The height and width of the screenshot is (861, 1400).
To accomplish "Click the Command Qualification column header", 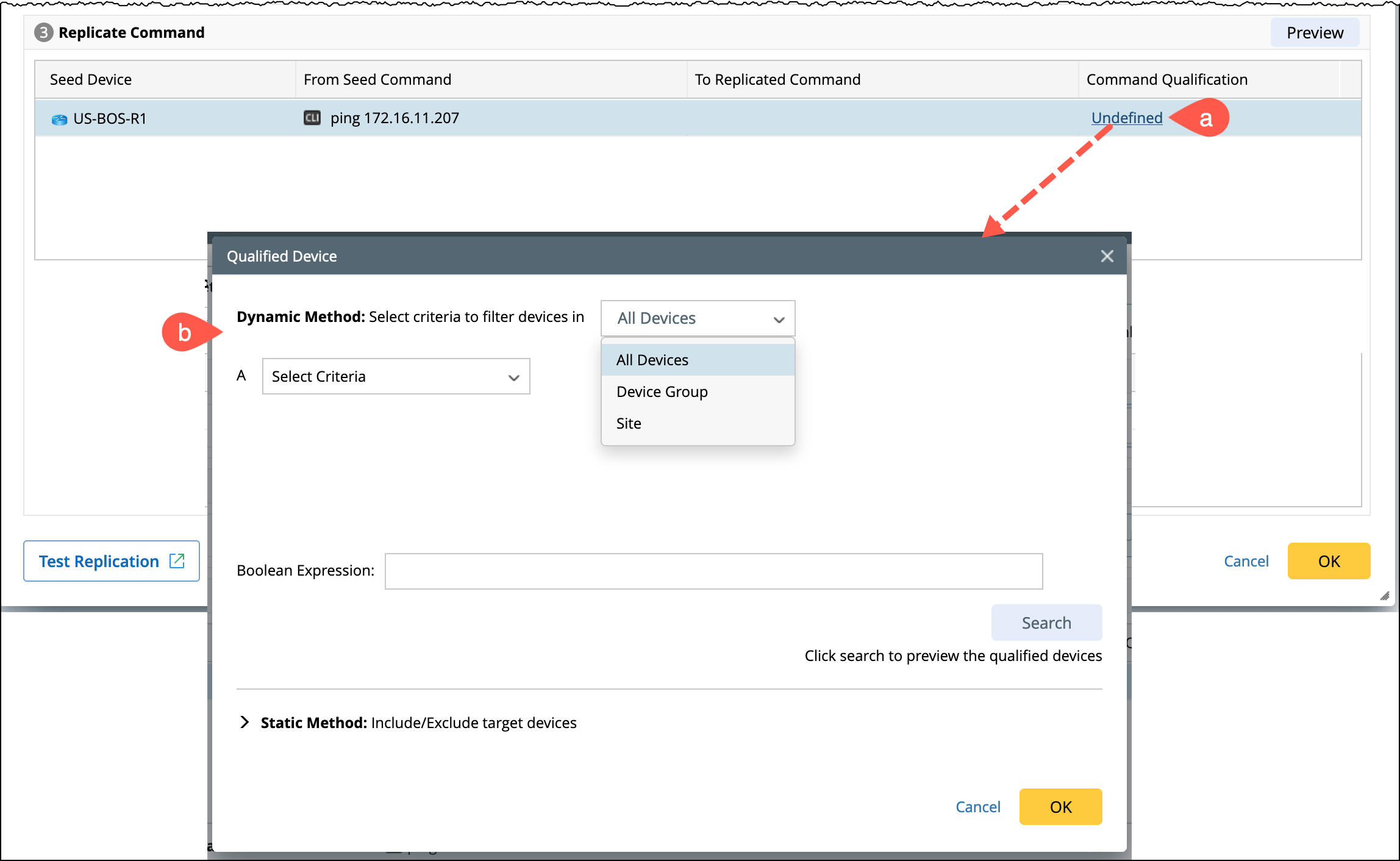I will pyautogui.click(x=1166, y=79).
